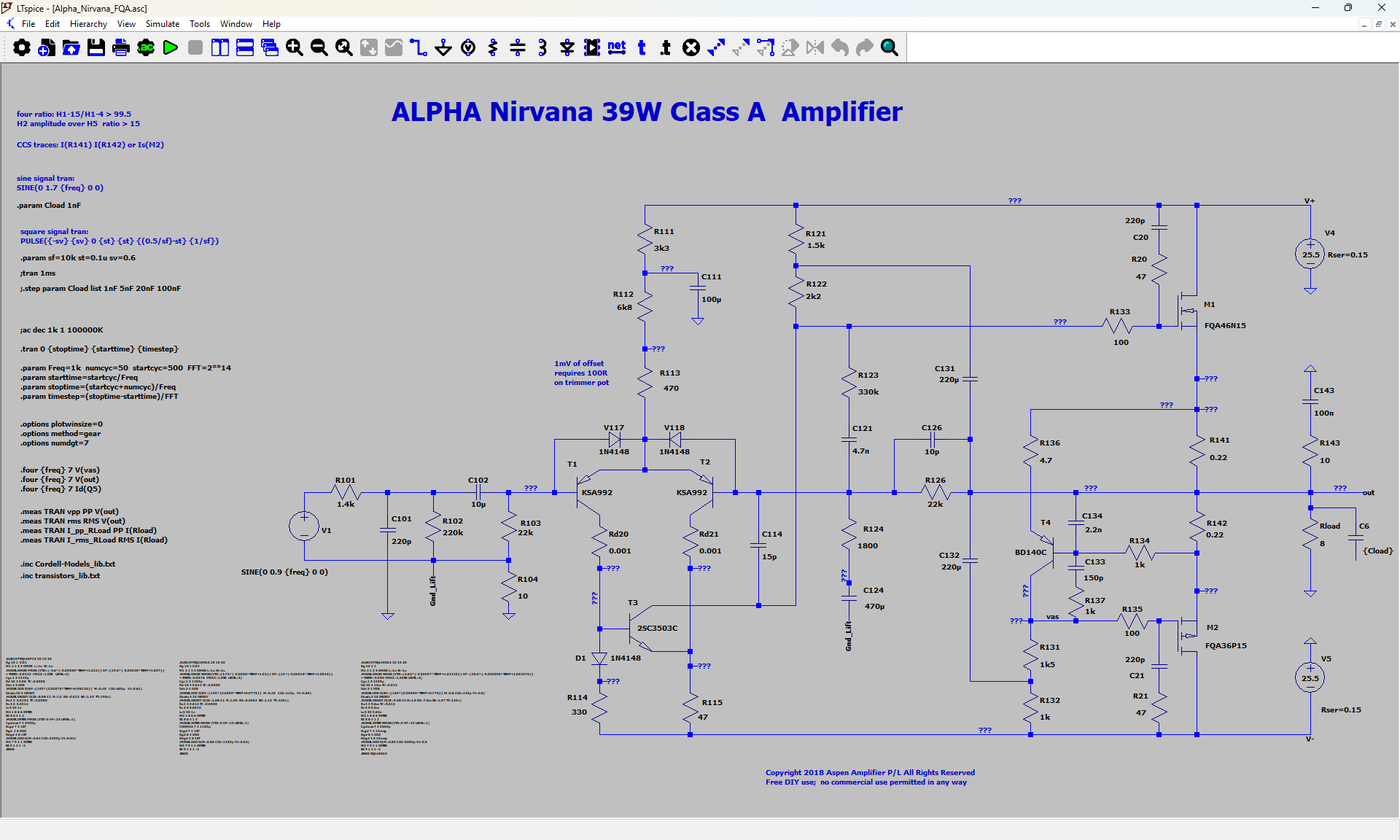Image resolution: width=1400 pixels, height=840 pixels.
Task: Print the schematic using printer icon
Action: [x=121, y=48]
